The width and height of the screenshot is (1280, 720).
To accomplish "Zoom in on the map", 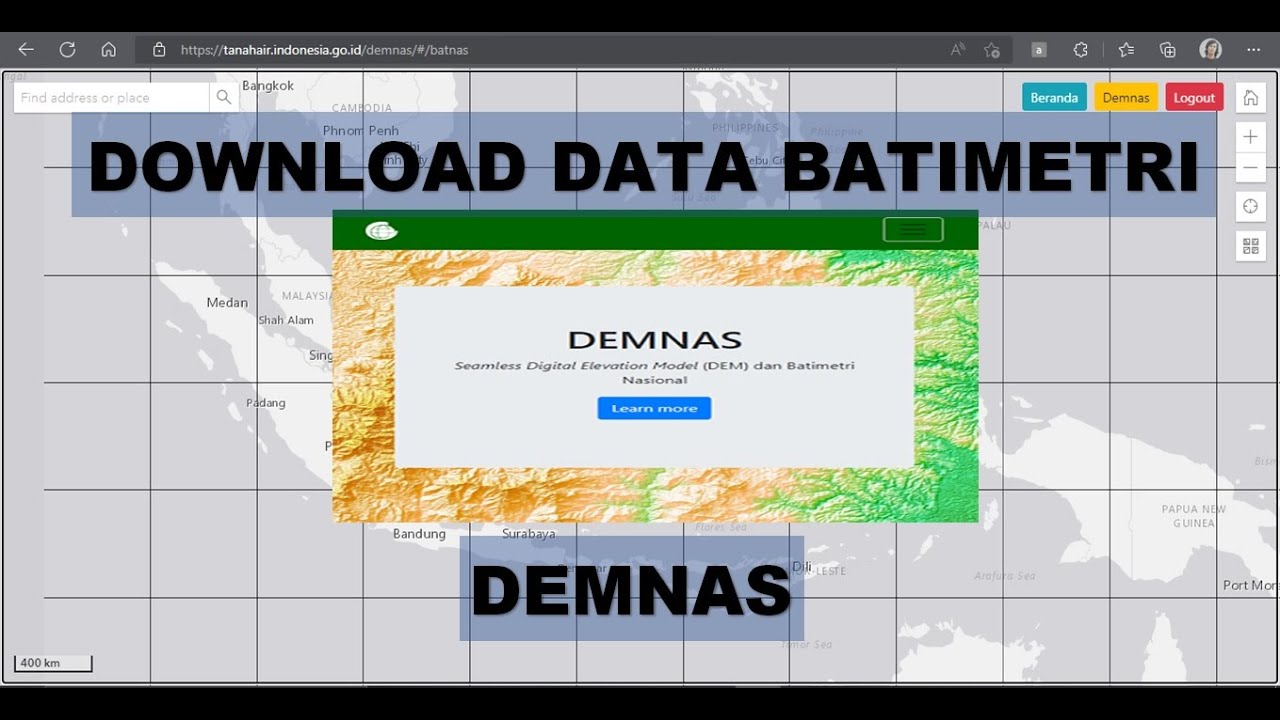I will (x=1250, y=137).
